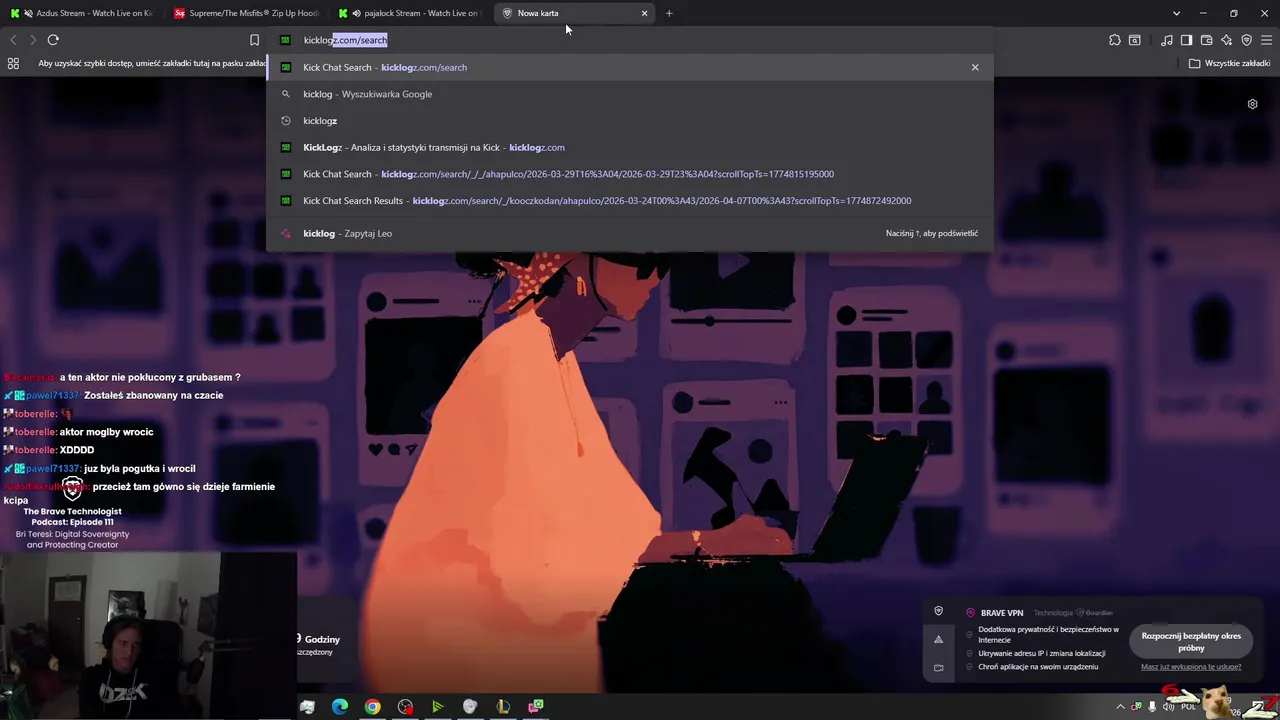Open the Brave extensions puzzle icon
Image resolution: width=1280 pixels, height=720 pixels.
pyautogui.click(x=1115, y=40)
